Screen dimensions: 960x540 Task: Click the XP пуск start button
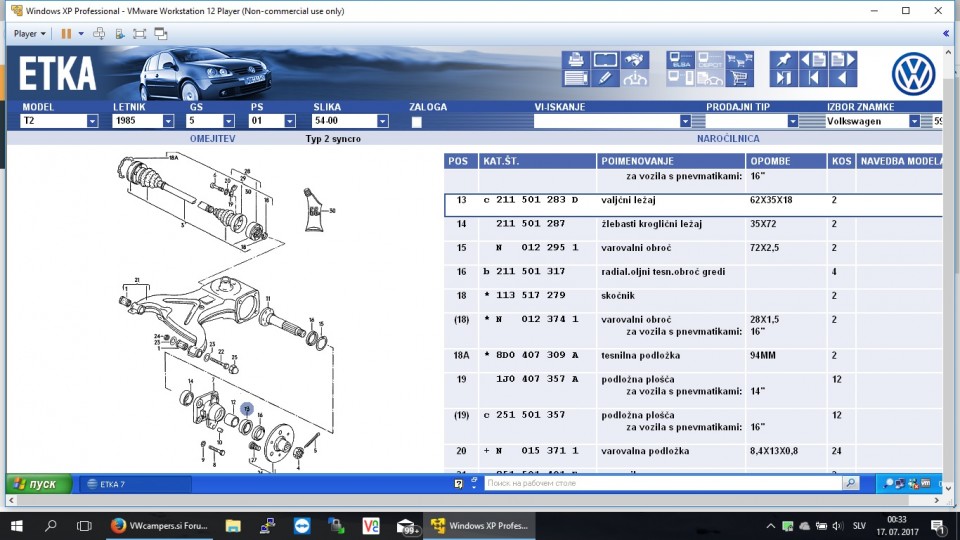[x=39, y=484]
